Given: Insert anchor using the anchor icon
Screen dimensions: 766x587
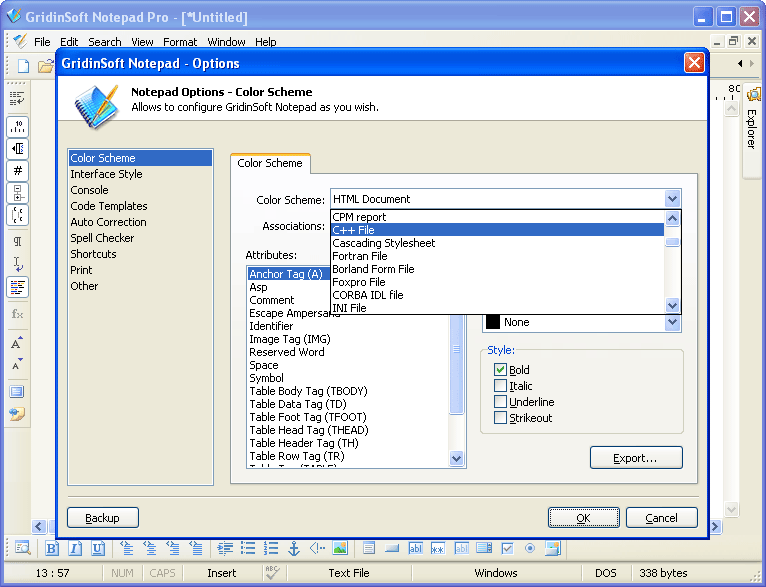Looking at the screenshot, I should 294,548.
